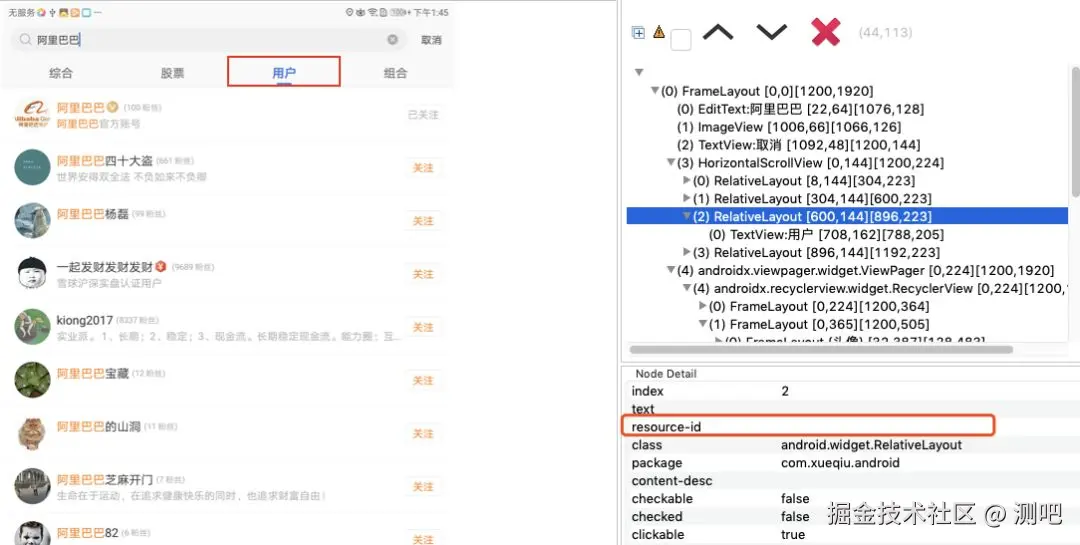The image size is (1080, 545).
Task: Click the yellow warning triangle icon
Action: tap(659, 32)
